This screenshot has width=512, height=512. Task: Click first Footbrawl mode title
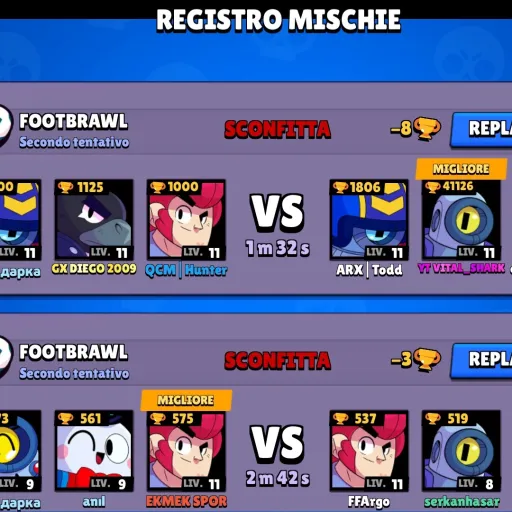point(73,121)
